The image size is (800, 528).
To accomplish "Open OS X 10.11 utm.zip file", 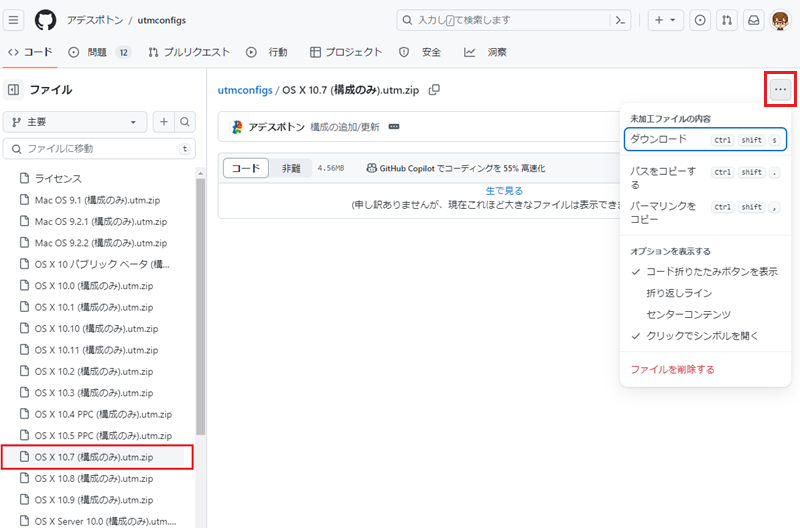I will (96, 350).
